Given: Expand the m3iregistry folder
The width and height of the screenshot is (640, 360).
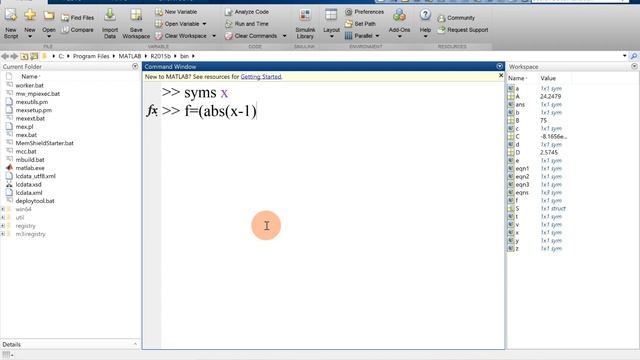Looking at the screenshot, I should pyautogui.click(x=3, y=234).
